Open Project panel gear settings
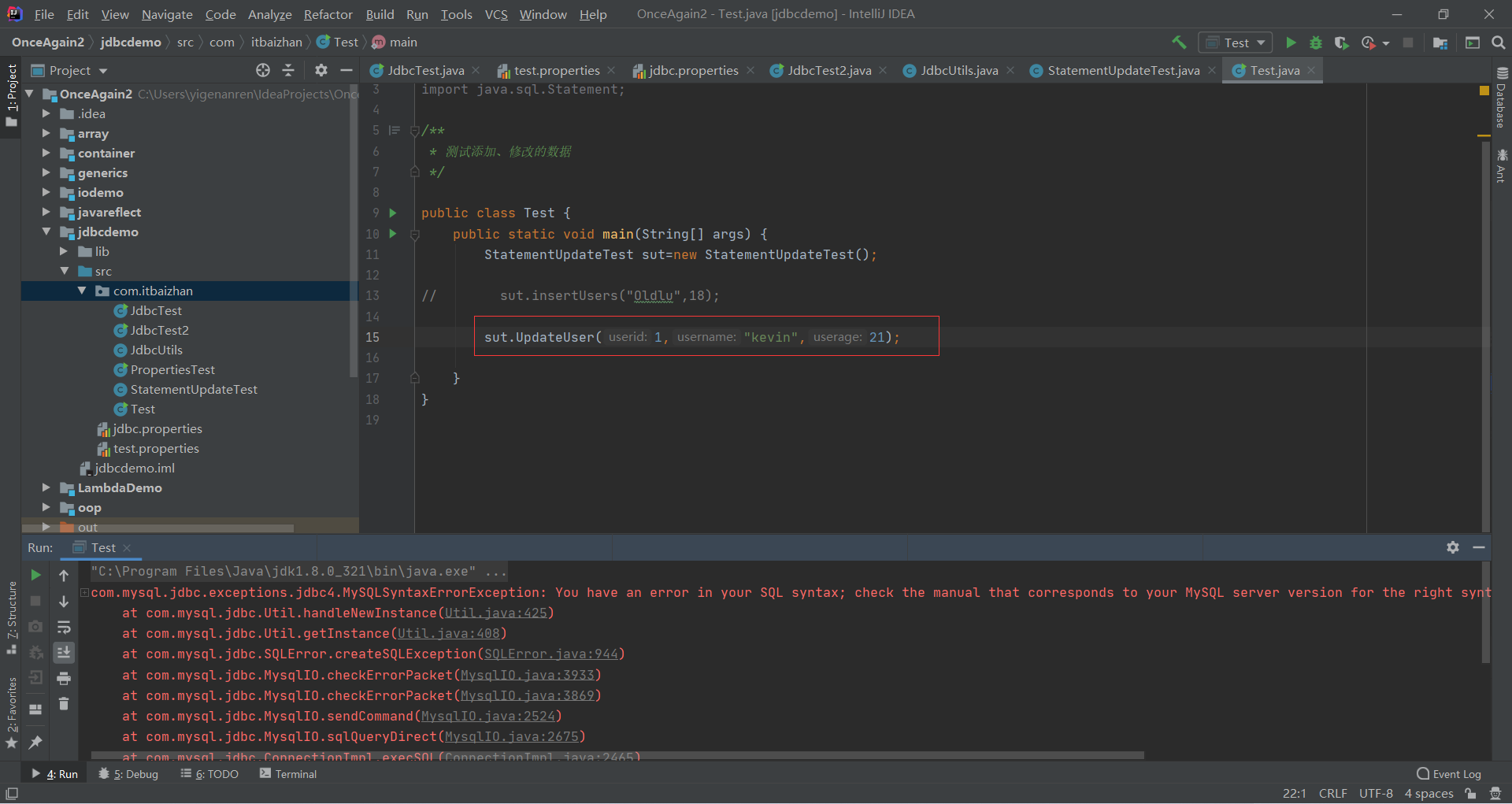This screenshot has height=804, width=1512. click(321, 70)
